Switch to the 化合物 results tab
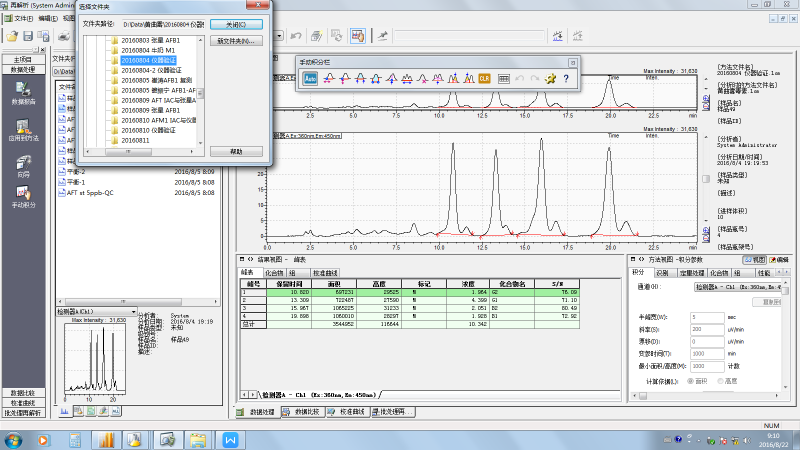 (274, 272)
